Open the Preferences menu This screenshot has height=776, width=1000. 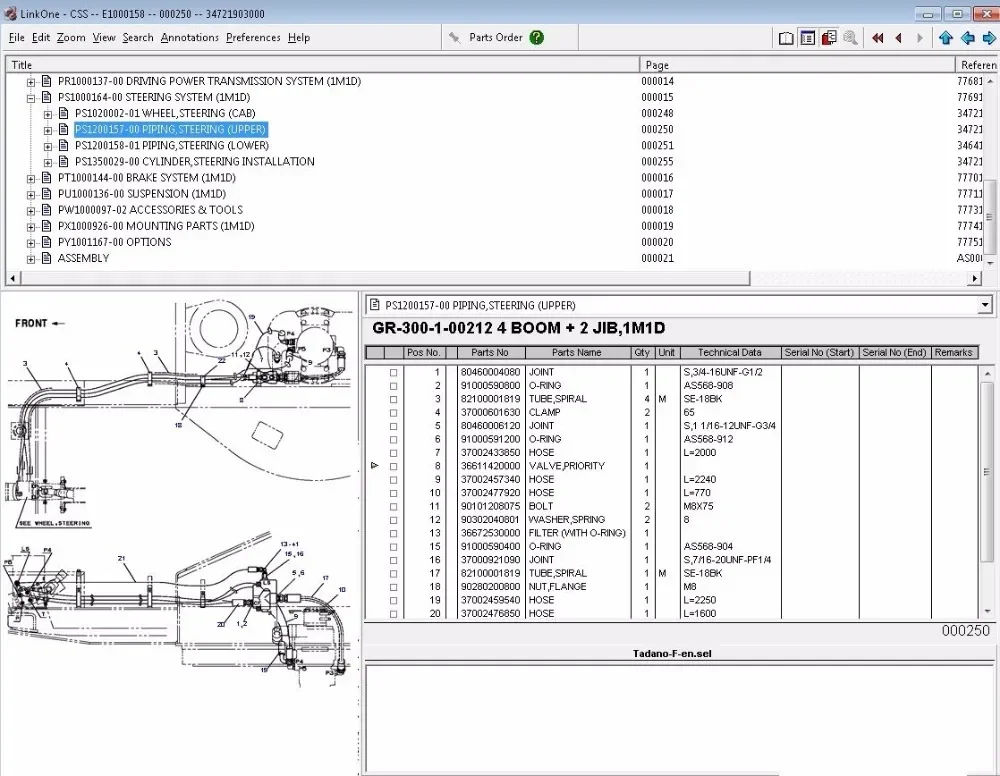(x=253, y=38)
